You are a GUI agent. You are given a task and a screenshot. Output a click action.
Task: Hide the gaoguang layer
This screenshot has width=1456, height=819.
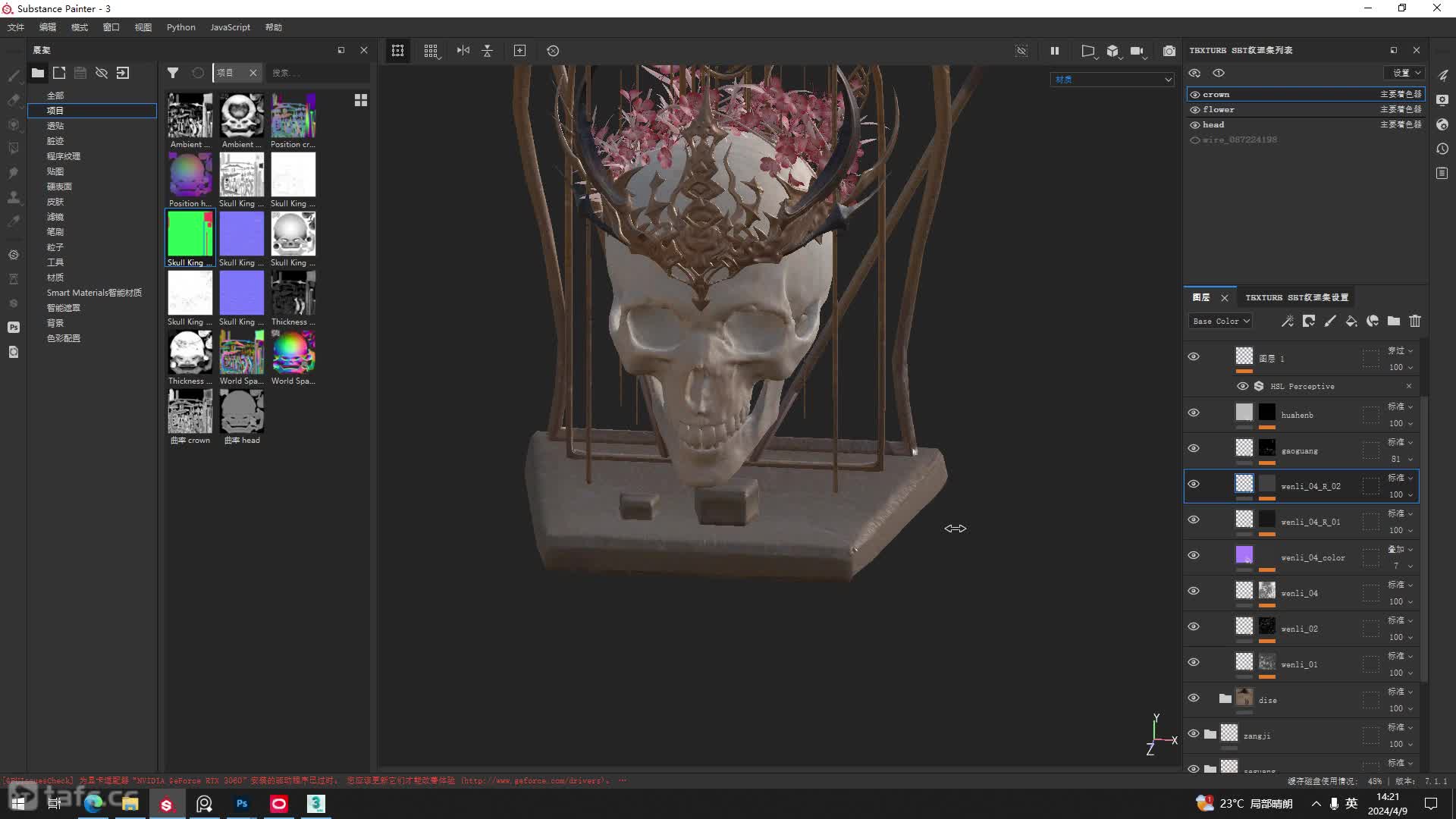pyautogui.click(x=1194, y=449)
